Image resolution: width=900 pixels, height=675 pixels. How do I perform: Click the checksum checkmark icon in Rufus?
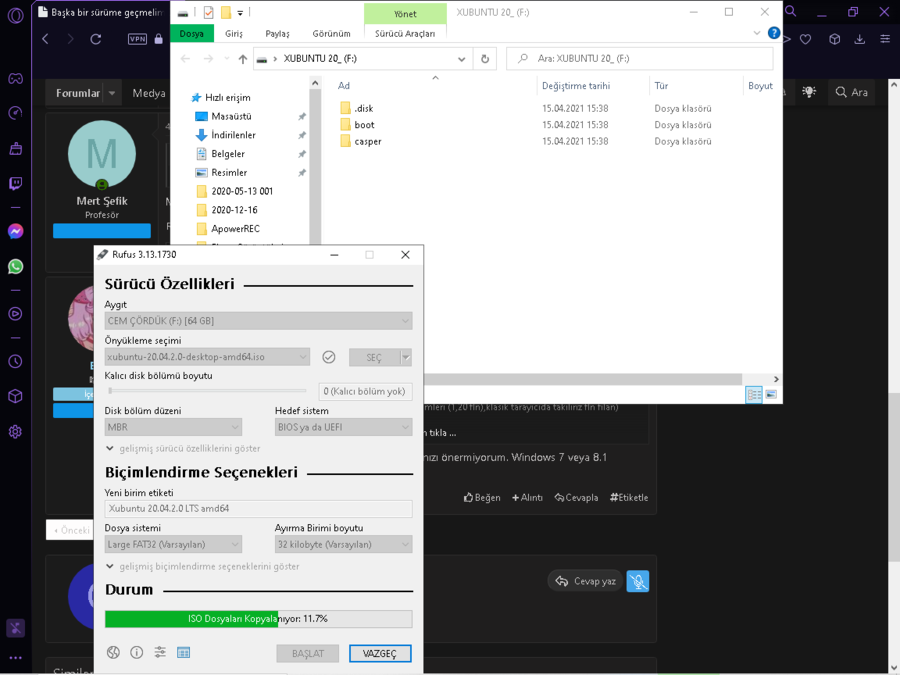pyautogui.click(x=329, y=357)
